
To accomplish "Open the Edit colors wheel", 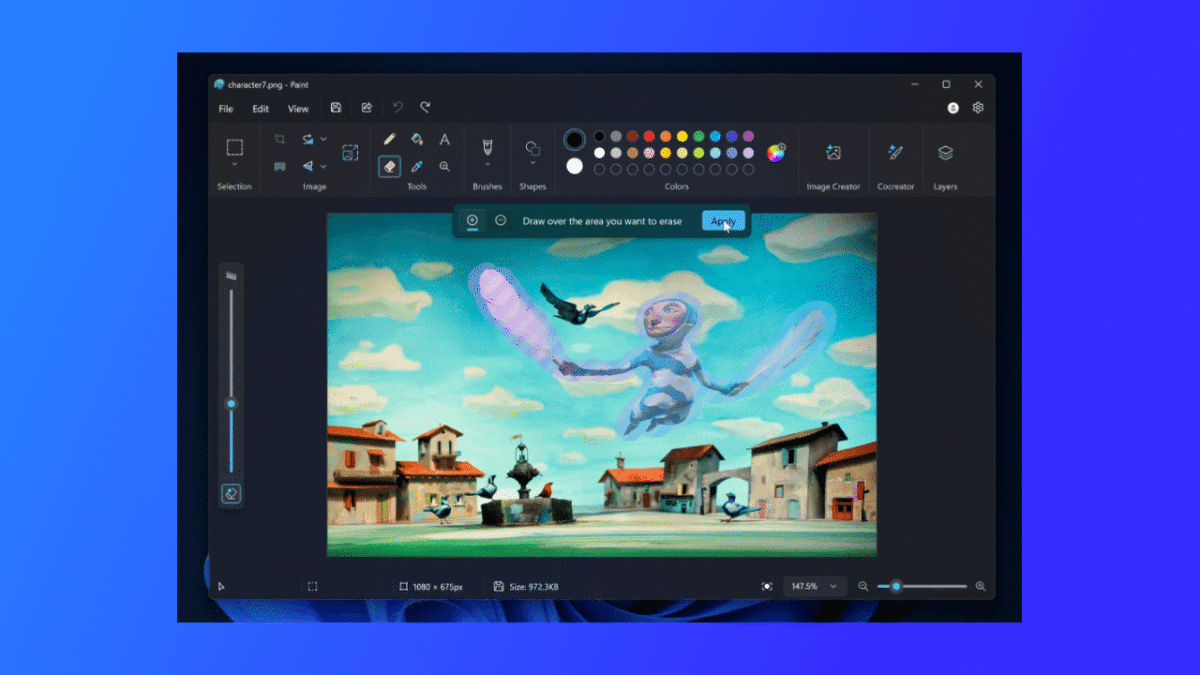I will point(777,152).
